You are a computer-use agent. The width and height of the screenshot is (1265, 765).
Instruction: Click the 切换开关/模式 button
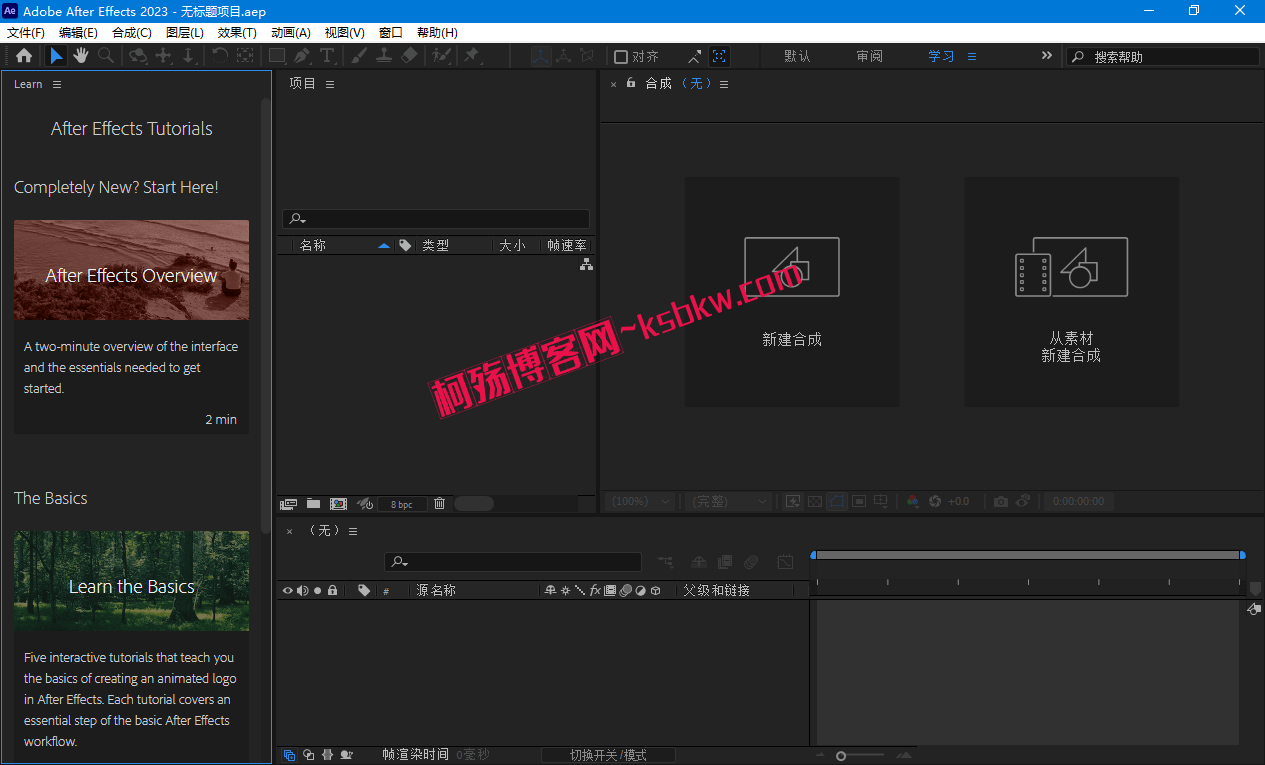click(608, 755)
